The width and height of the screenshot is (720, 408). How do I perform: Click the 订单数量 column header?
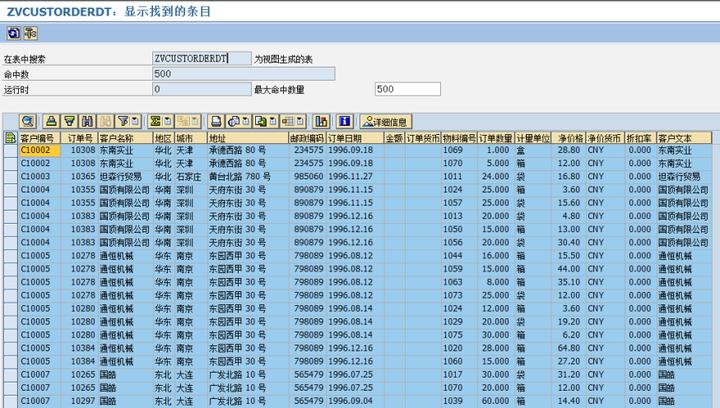(496, 138)
